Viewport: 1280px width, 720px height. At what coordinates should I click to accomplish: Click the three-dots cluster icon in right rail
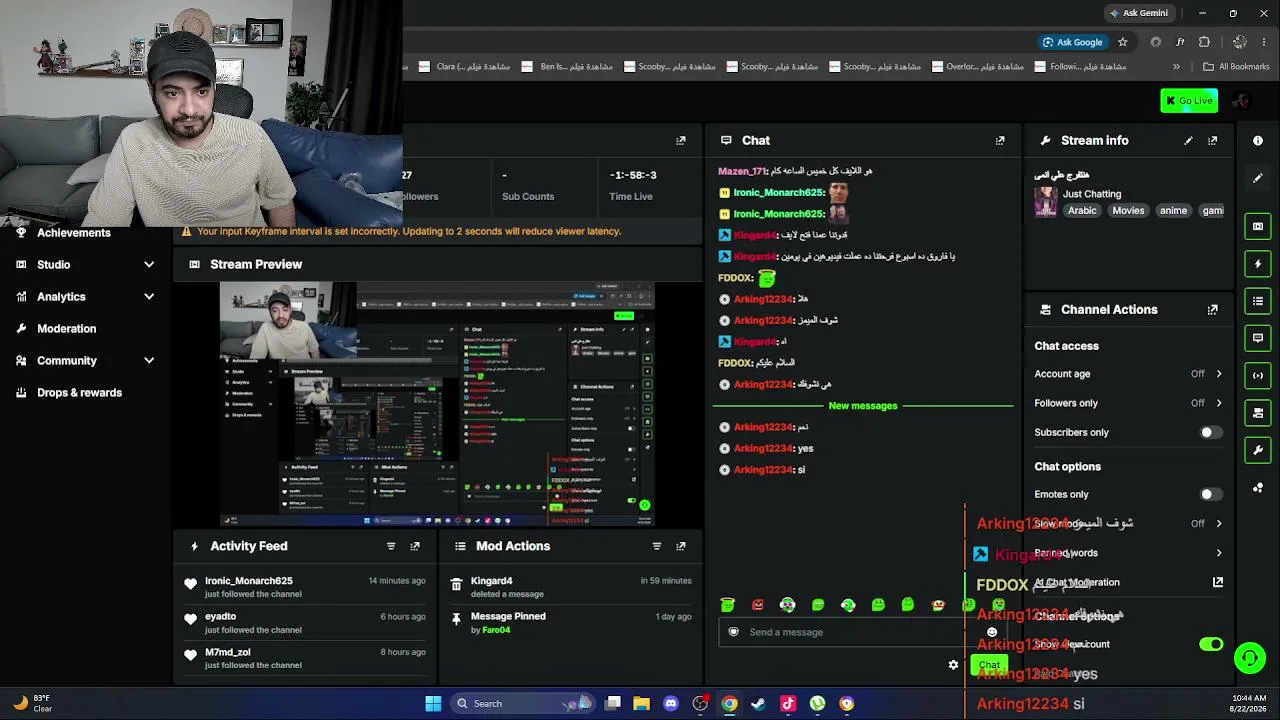[x=1258, y=488]
